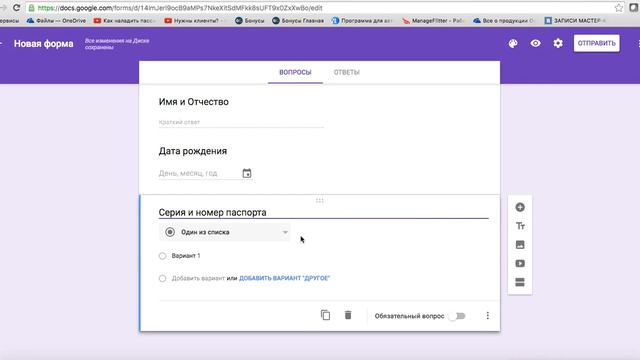Open the calendar date picker icon

[247, 173]
